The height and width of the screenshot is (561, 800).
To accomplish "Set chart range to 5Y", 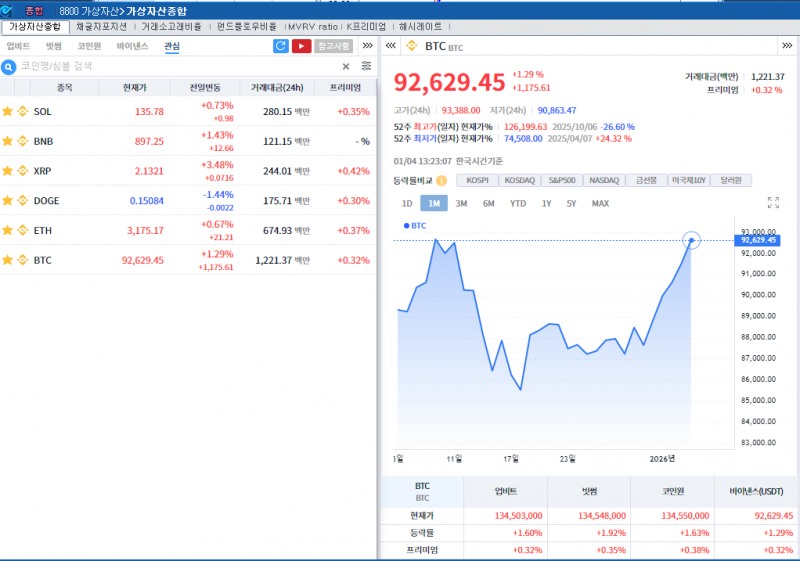I will pyautogui.click(x=571, y=203).
